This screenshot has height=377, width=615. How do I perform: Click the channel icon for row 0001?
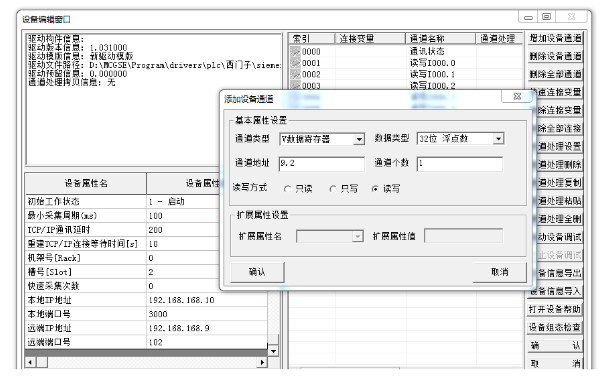(x=295, y=63)
